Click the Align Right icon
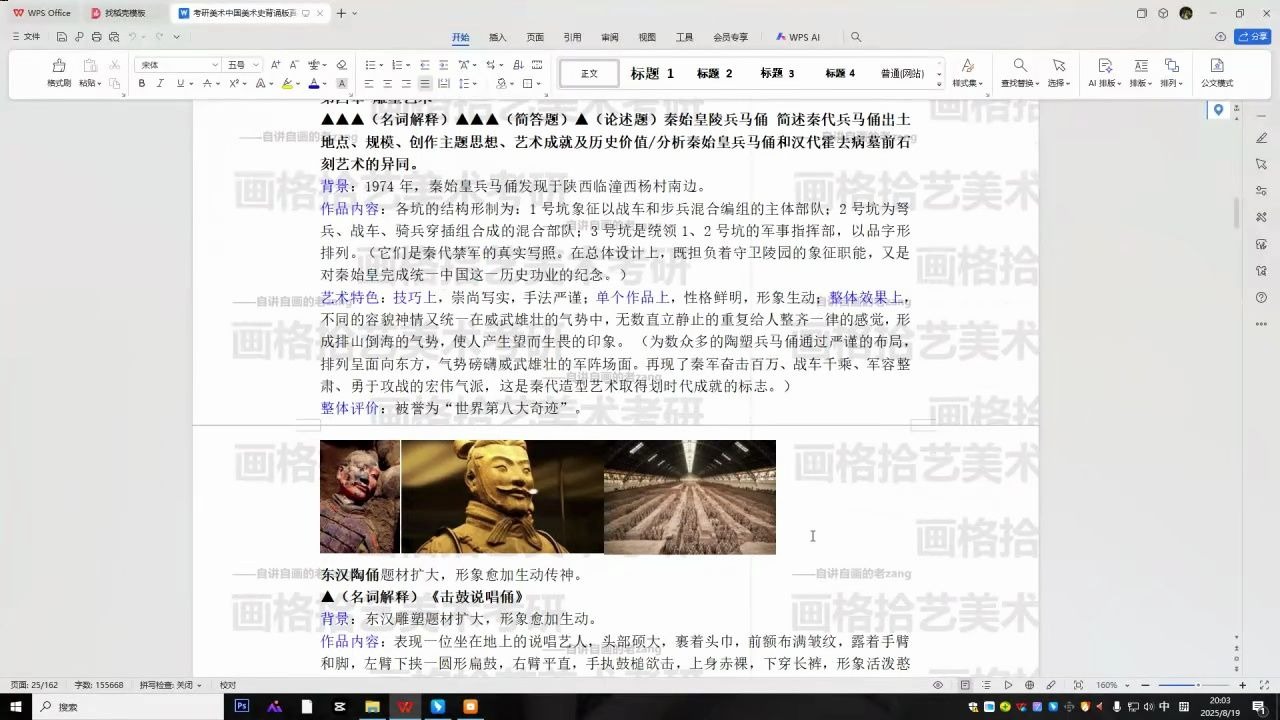 406,84
